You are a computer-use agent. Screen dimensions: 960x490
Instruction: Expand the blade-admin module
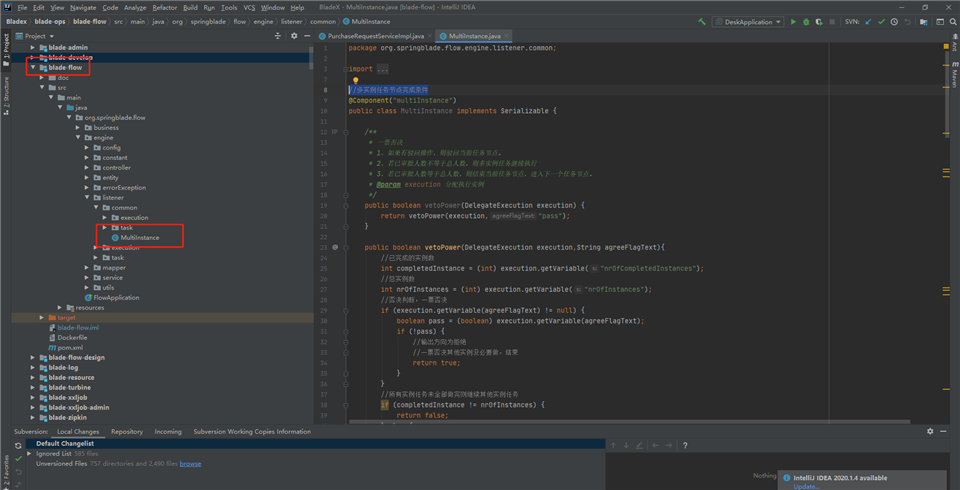[32, 47]
